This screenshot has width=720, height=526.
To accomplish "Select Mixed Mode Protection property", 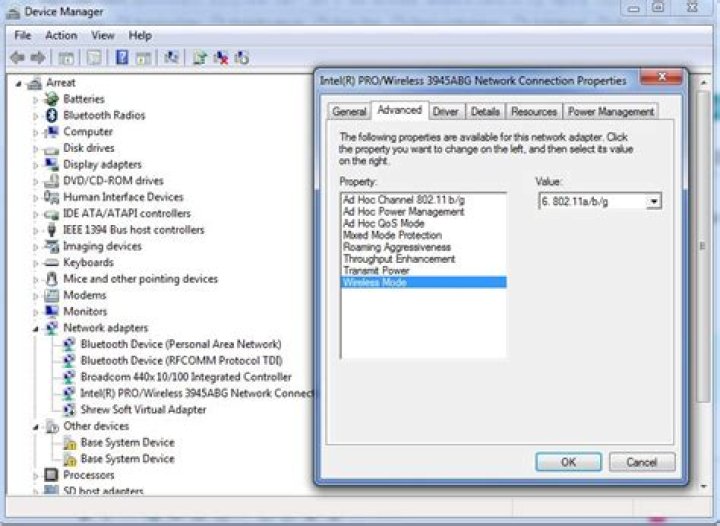I will point(423,235).
